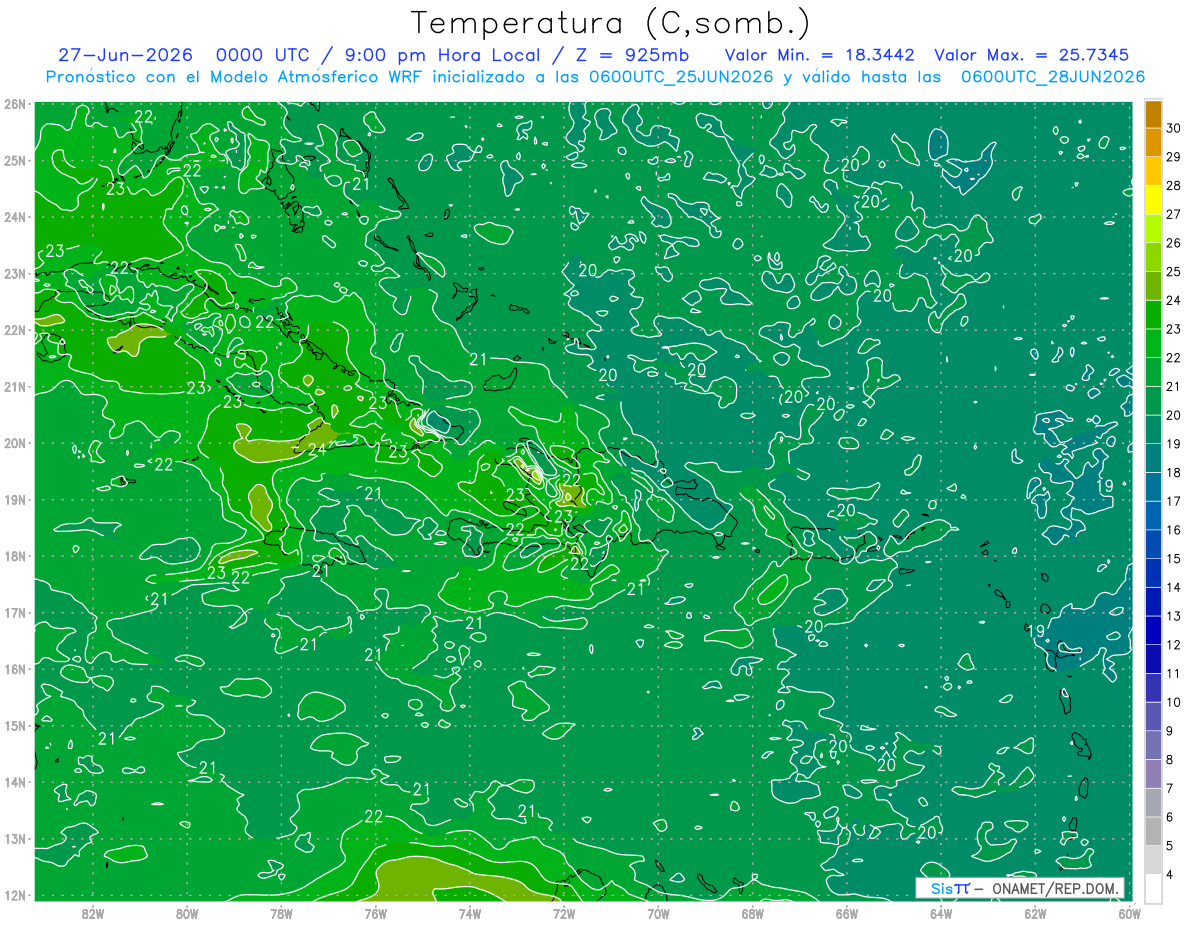Click longitude axis label 80W

pos(187,913)
